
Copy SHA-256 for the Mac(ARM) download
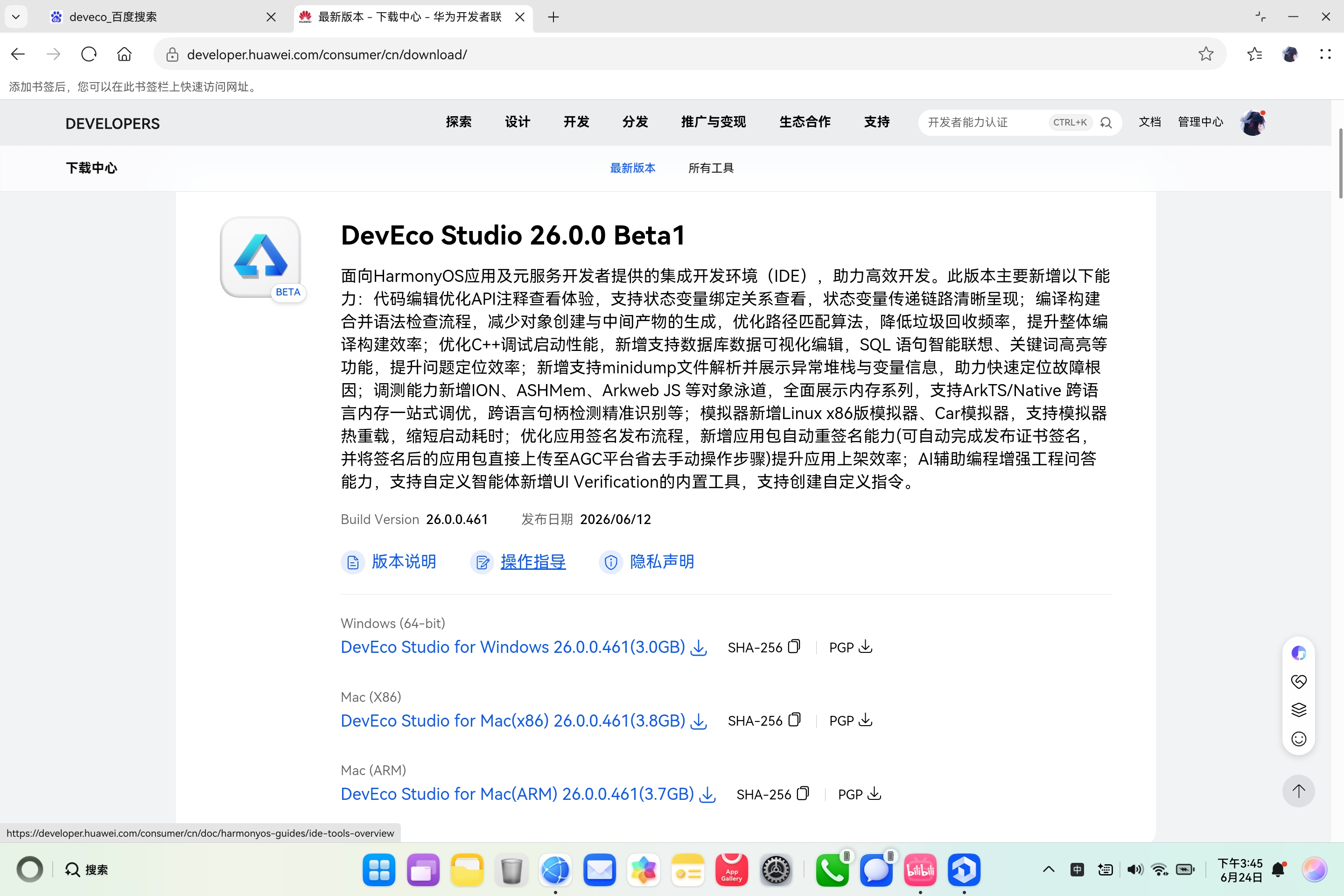click(x=803, y=793)
